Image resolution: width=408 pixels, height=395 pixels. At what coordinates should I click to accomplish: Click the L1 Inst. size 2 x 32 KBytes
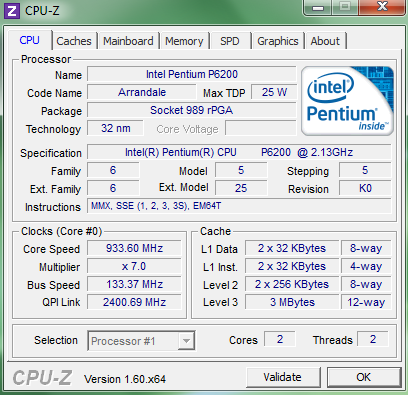click(x=292, y=266)
